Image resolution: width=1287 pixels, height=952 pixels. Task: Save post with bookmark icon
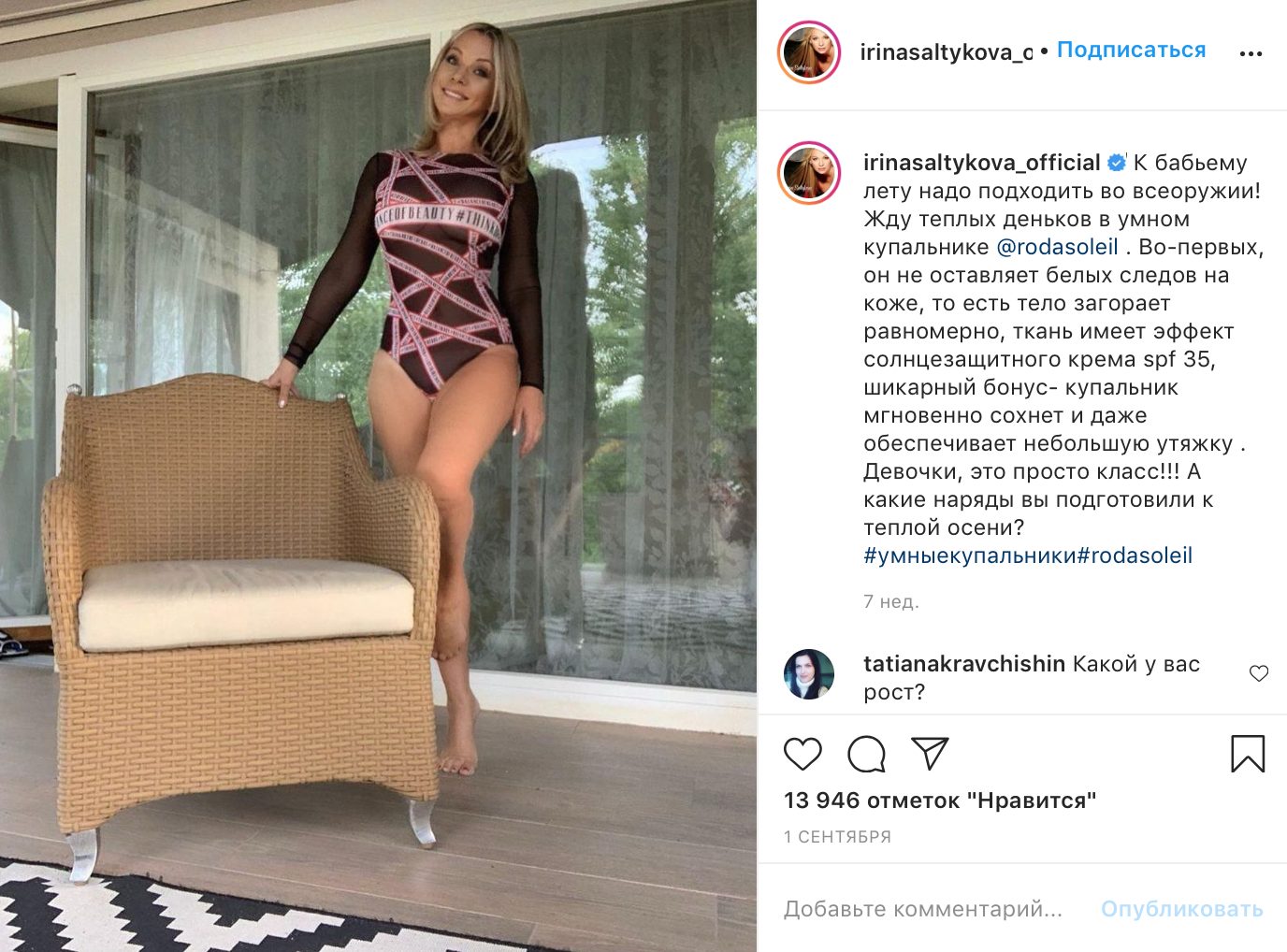coord(1248,754)
